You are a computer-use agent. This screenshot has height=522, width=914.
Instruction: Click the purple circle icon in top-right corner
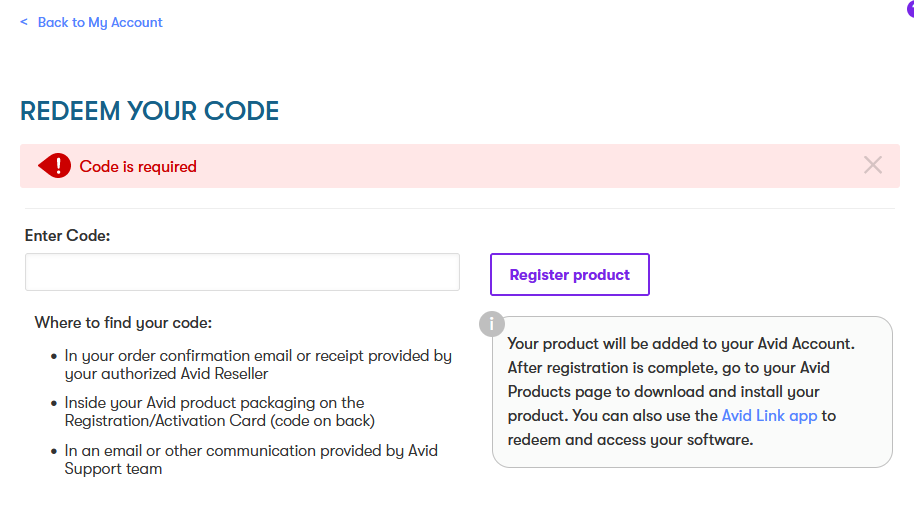pos(909,7)
